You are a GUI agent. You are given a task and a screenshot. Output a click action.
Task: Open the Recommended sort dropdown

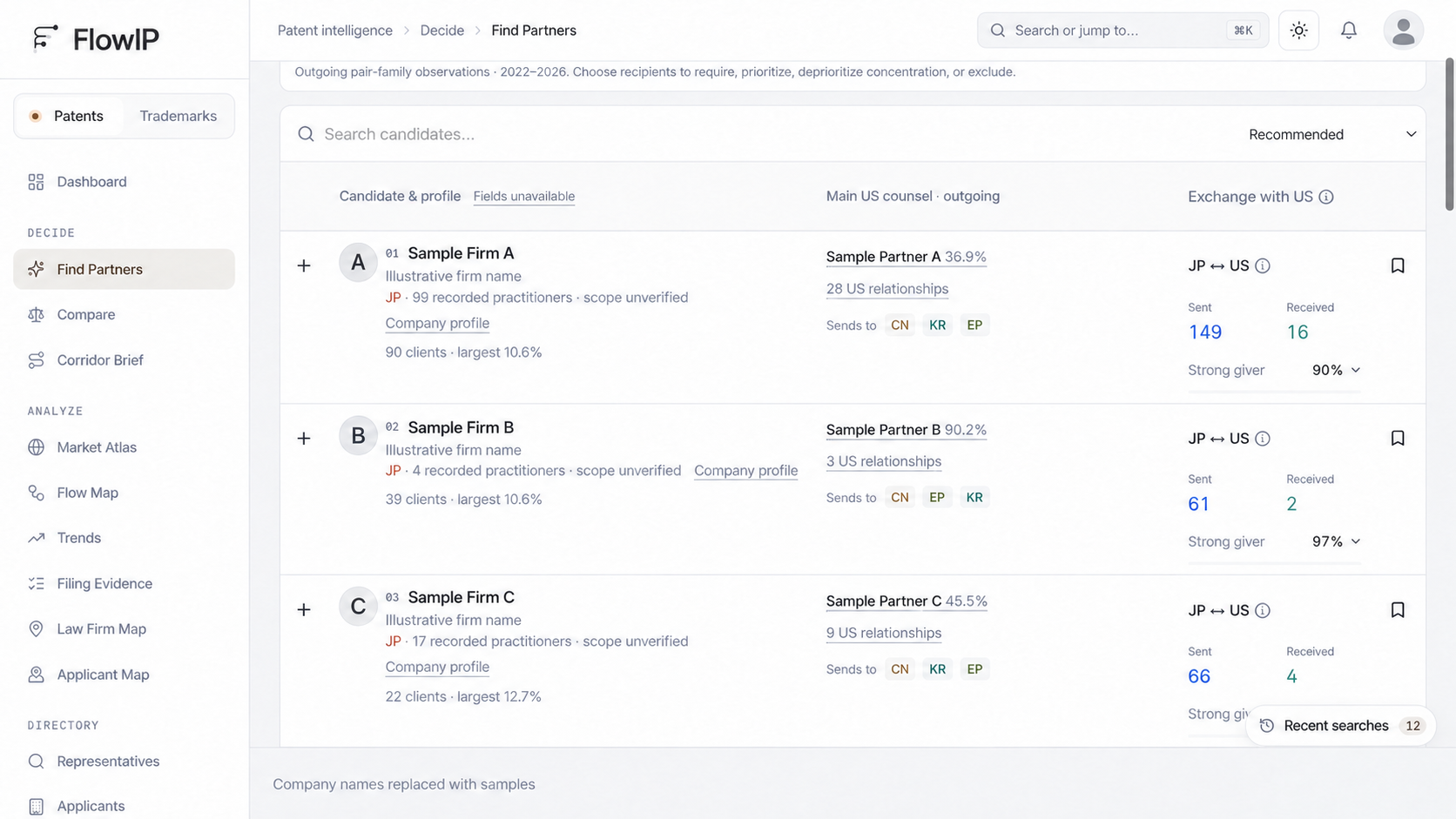1331,134
